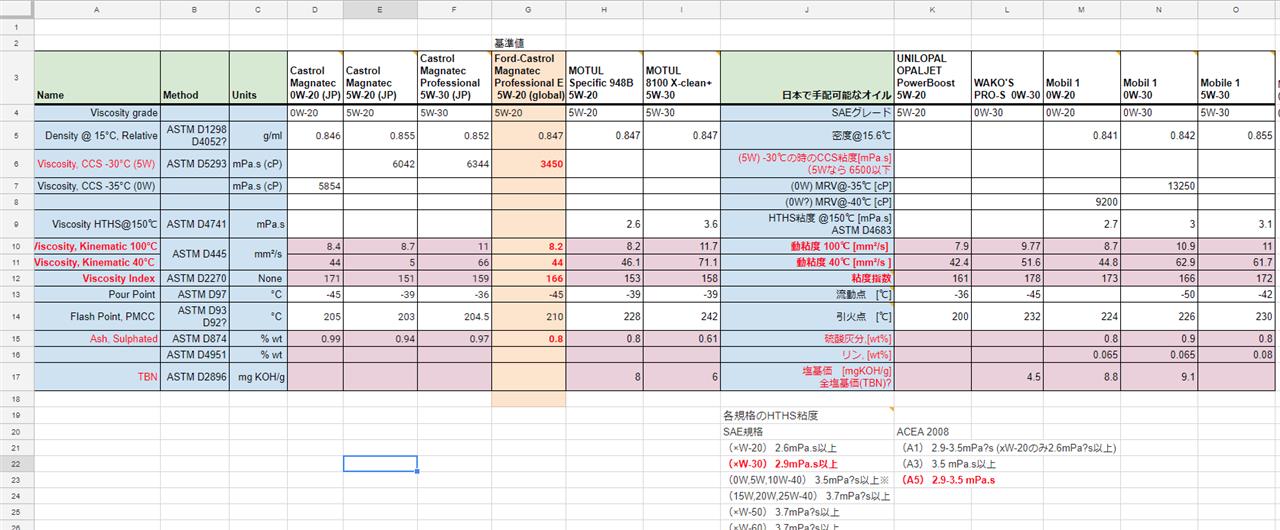Click the 'Units' header cell
Screen dimensions: 1280x530
click(258, 77)
